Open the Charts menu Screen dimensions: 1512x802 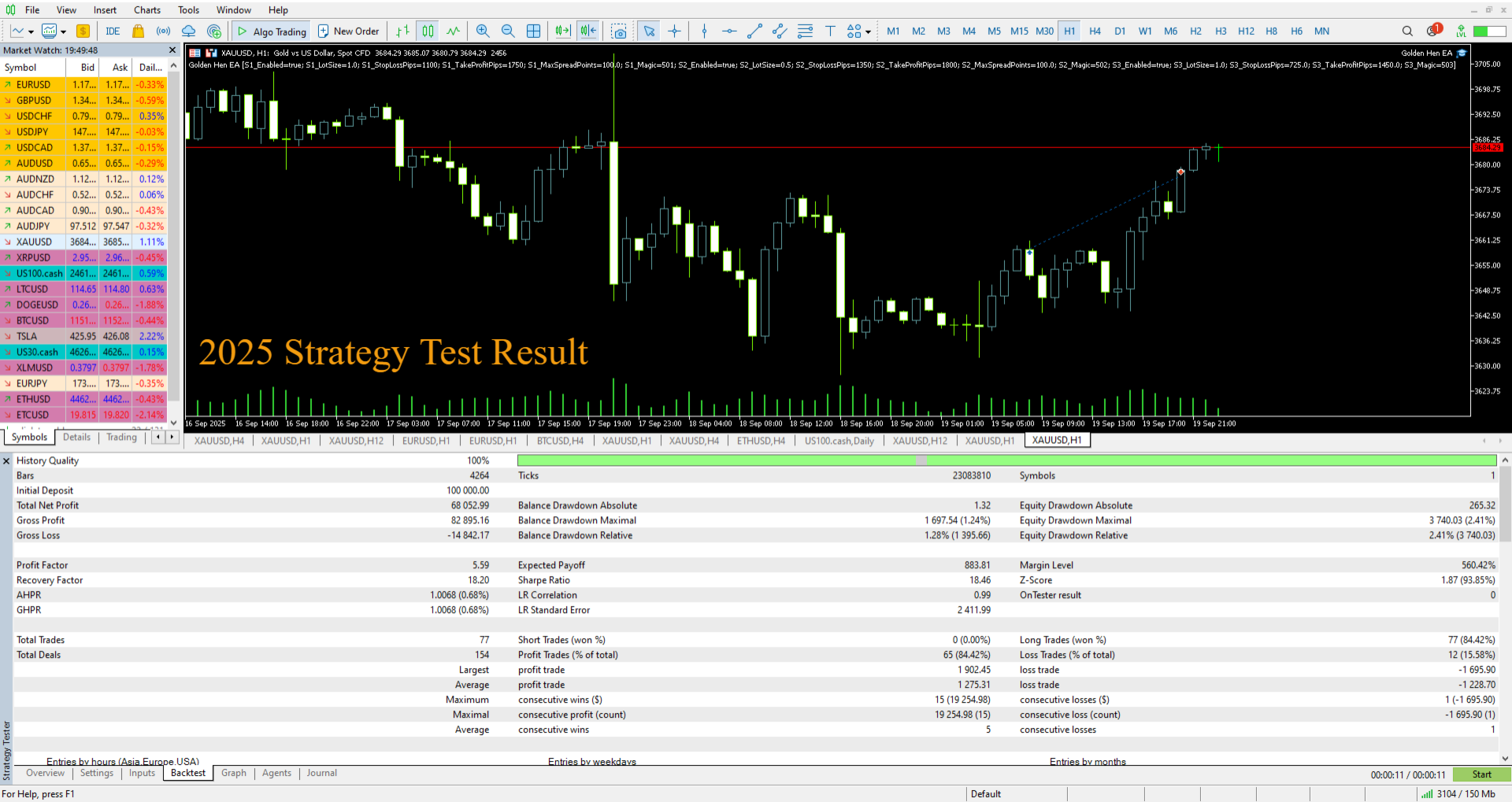pos(146,10)
